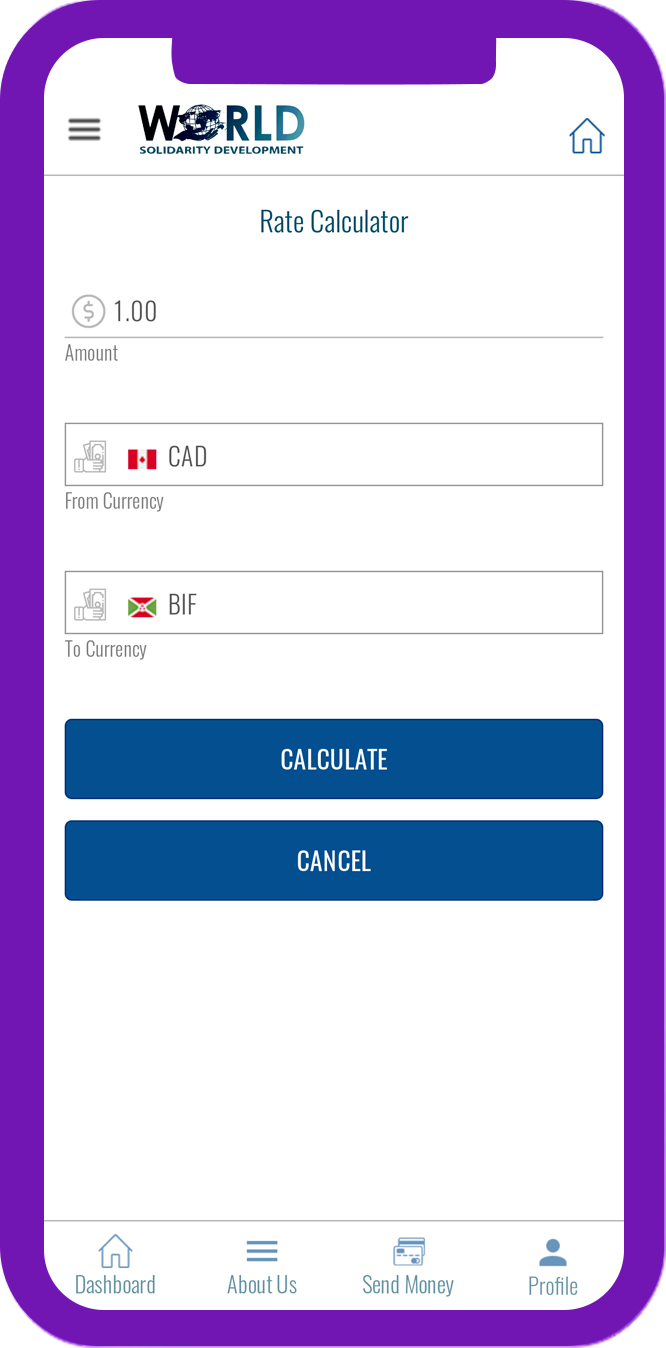
Task: Tap the Send Money card icon
Action: (x=408, y=1252)
